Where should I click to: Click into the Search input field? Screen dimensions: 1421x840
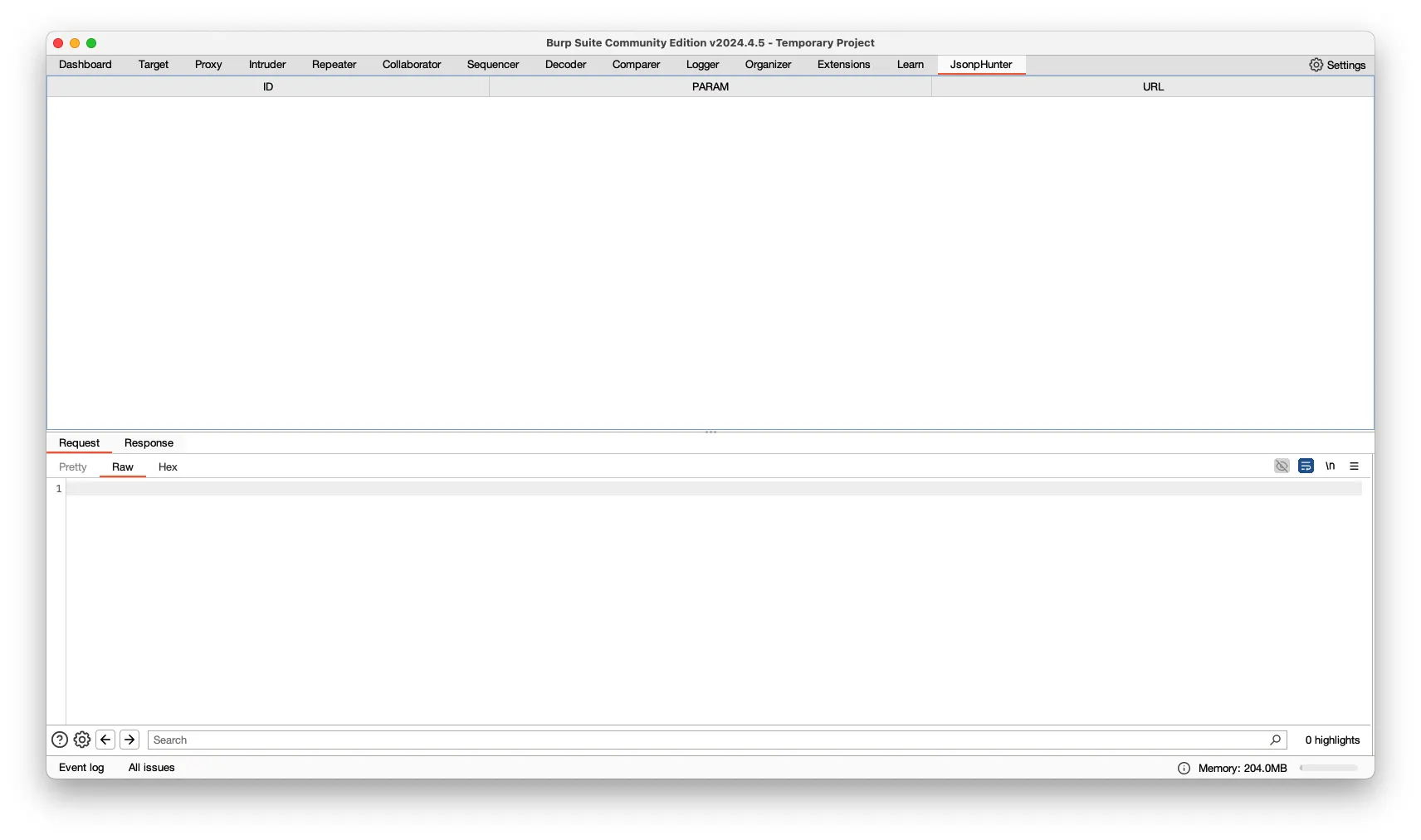[x=706, y=740]
